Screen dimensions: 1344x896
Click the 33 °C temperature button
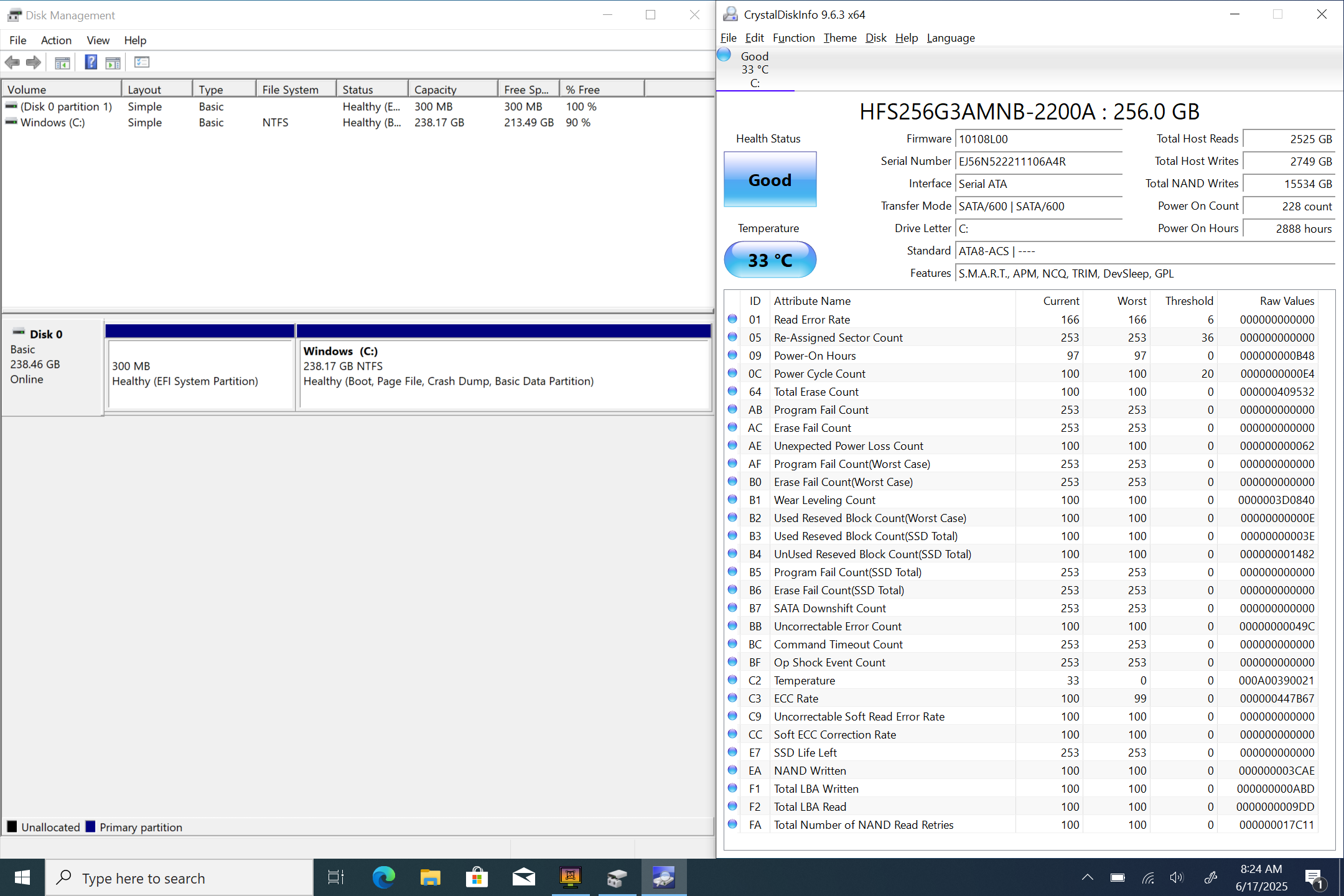pyautogui.click(x=770, y=259)
